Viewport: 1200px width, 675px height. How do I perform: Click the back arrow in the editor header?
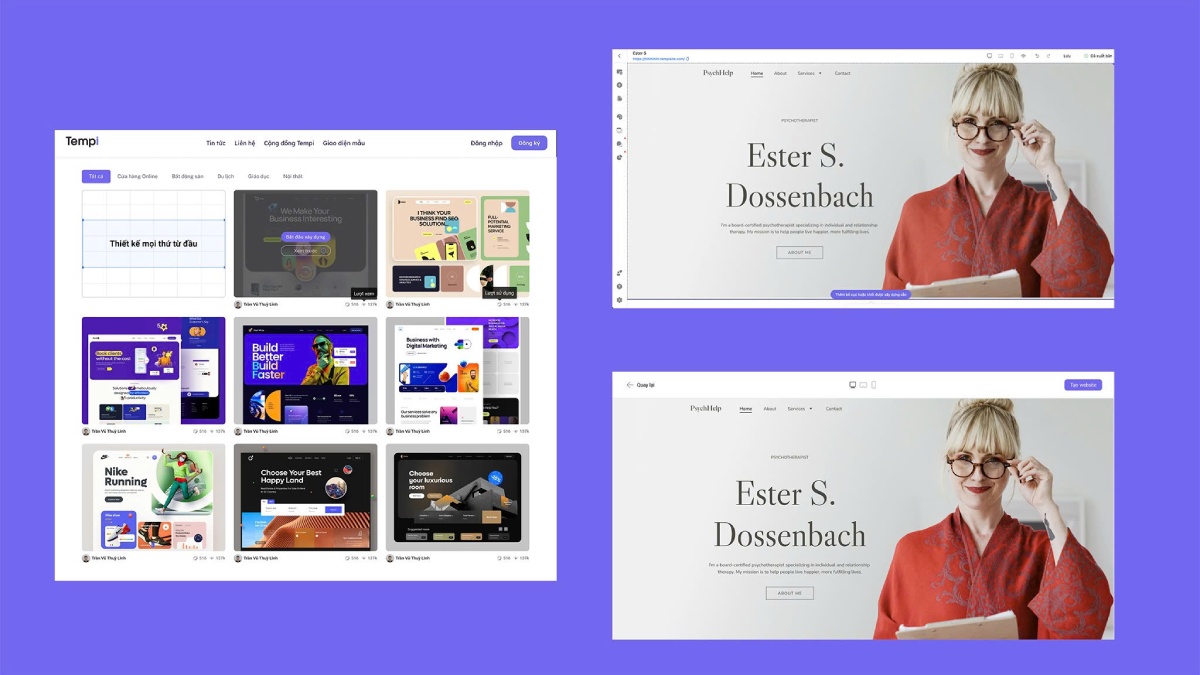(x=619, y=56)
